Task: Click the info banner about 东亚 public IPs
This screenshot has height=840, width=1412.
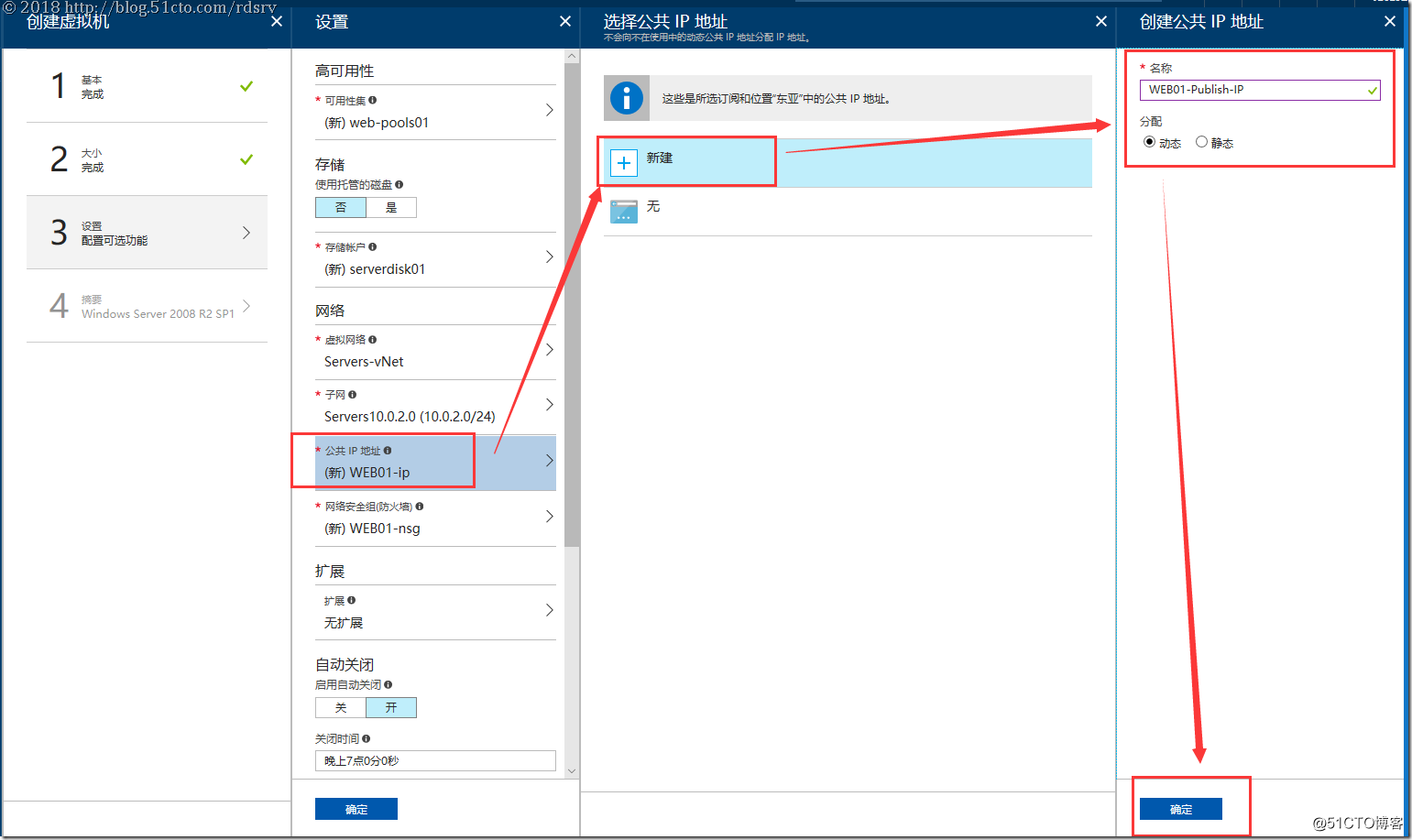Action: point(848,98)
